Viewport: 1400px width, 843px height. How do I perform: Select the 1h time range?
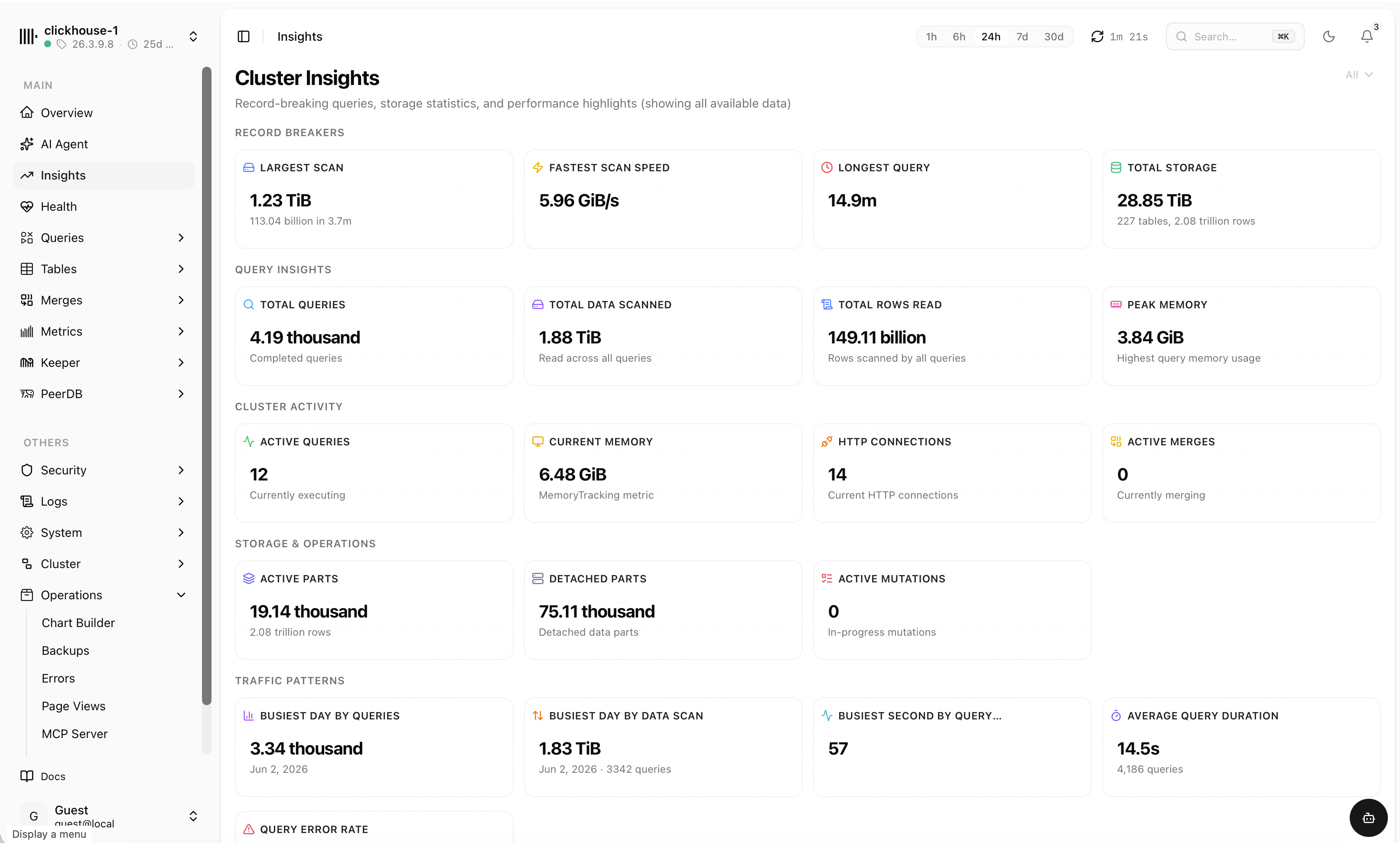(931, 36)
